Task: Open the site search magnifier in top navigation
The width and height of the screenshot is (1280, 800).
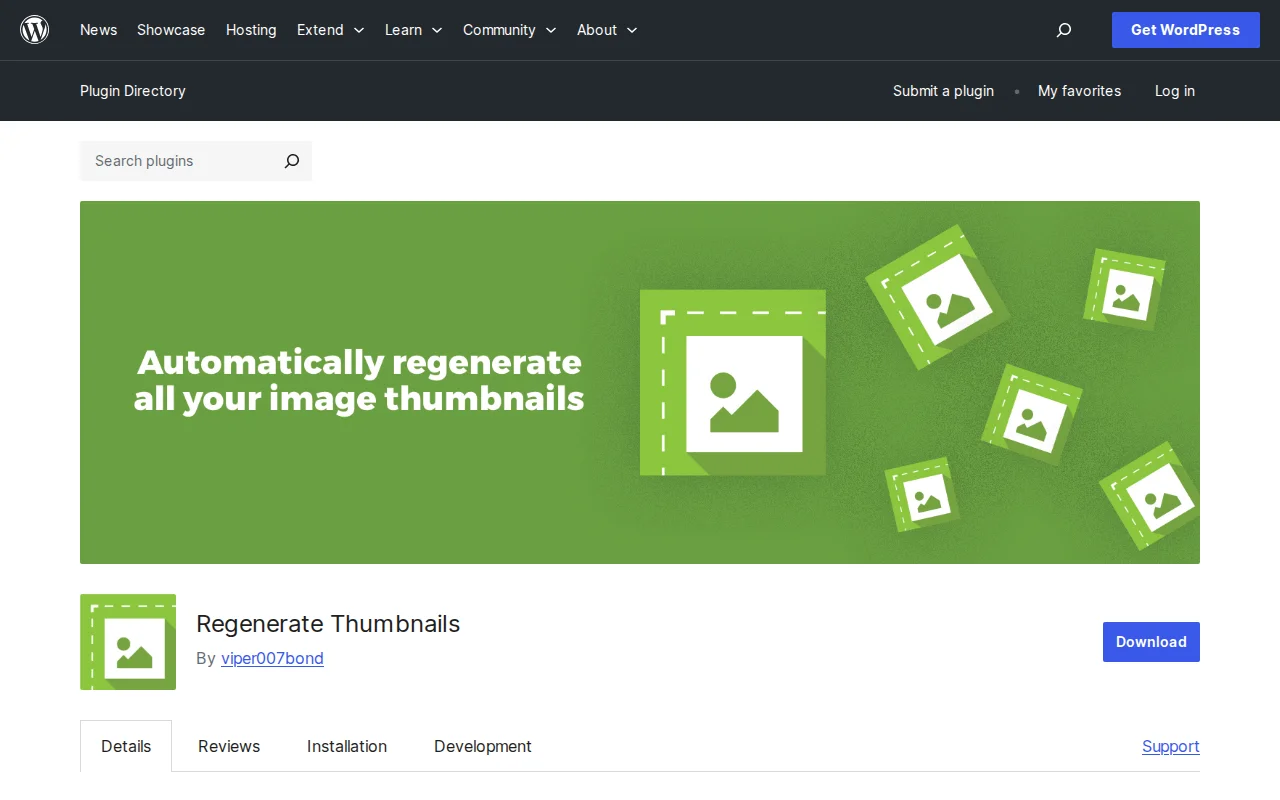Action: click(x=1063, y=30)
